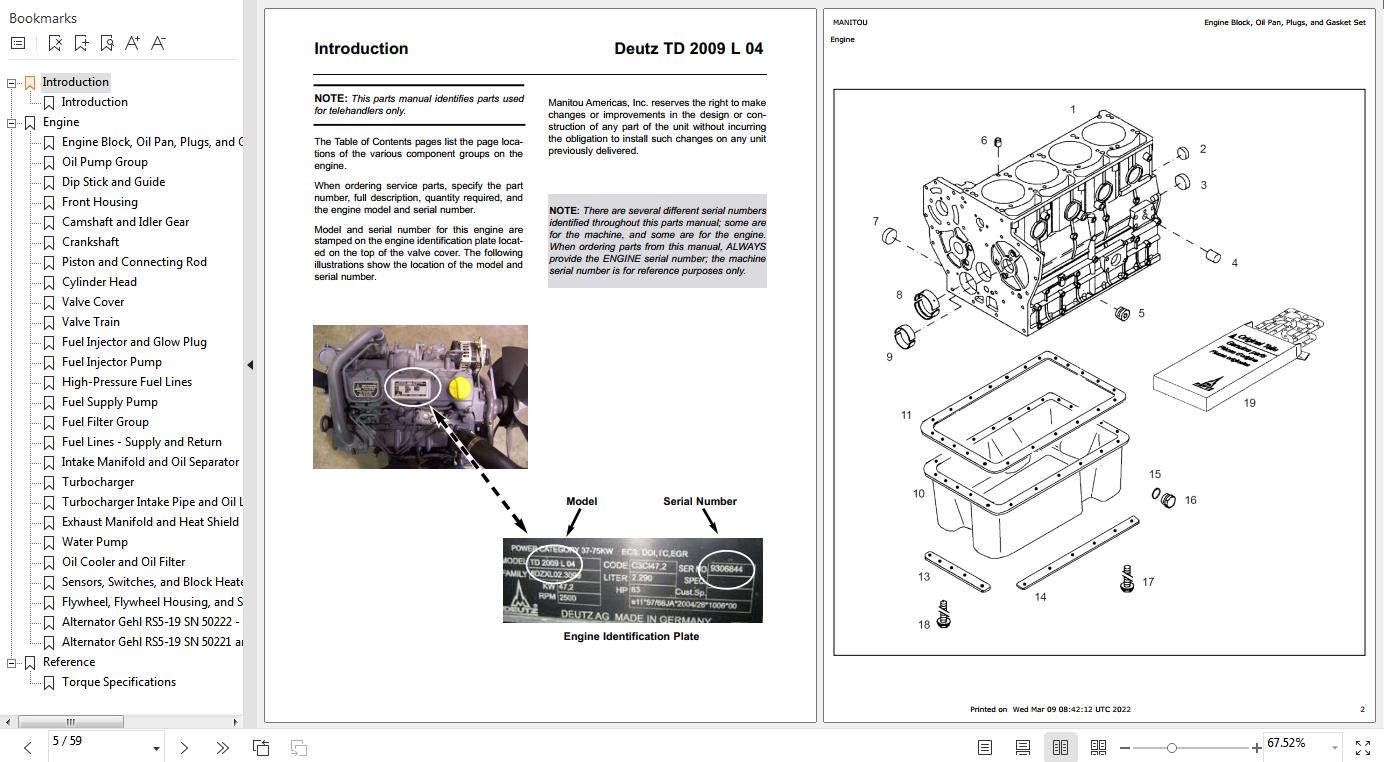Collapse the Engine bookmark group
This screenshot has height=762, width=1384.
click(x=12, y=123)
